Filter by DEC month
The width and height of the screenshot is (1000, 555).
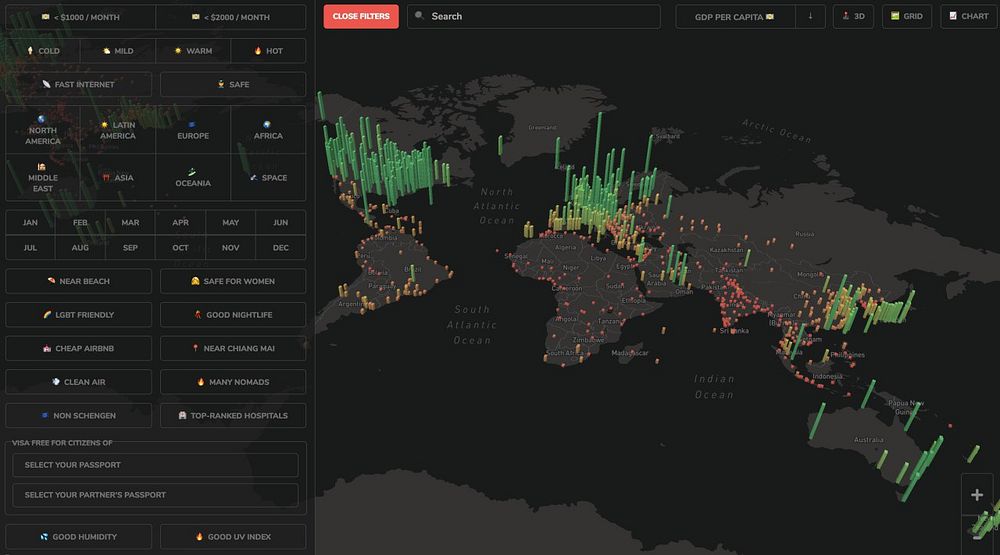(281, 248)
